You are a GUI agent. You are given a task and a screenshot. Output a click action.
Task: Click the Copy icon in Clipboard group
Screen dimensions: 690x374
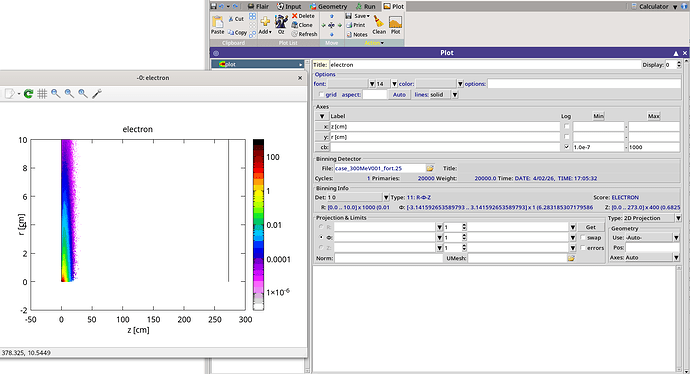click(x=231, y=33)
